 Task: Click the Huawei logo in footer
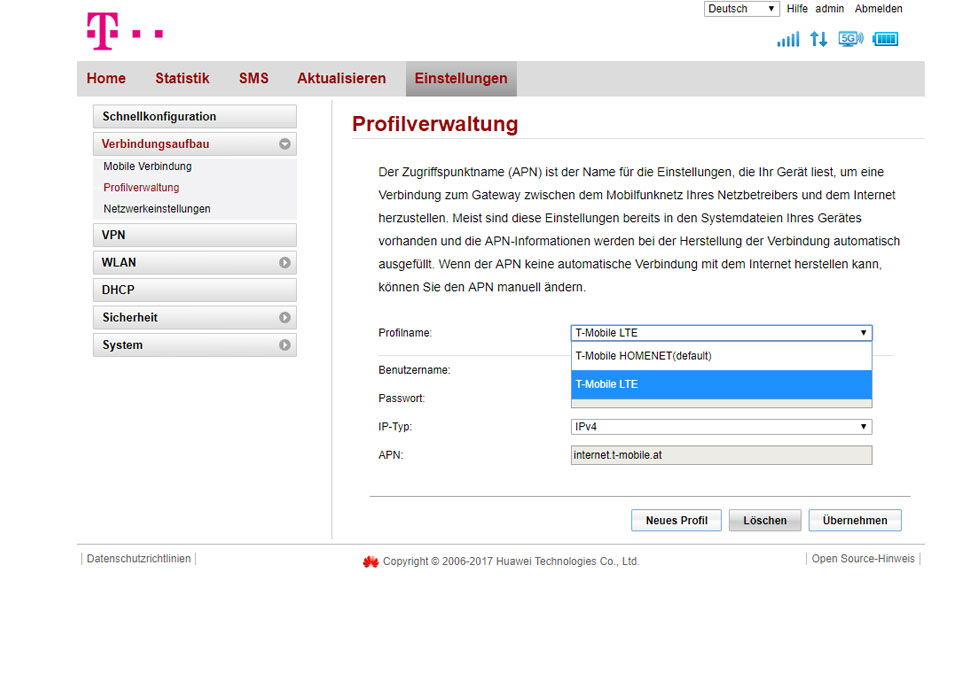[370, 561]
